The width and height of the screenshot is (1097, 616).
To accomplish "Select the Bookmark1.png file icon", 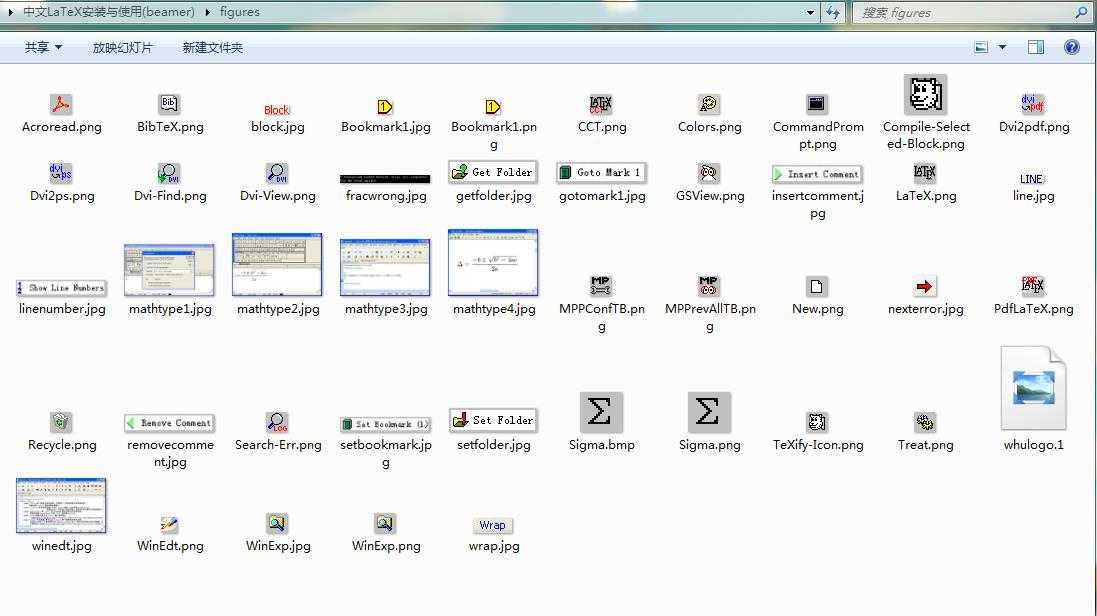I will pyautogui.click(x=493, y=107).
